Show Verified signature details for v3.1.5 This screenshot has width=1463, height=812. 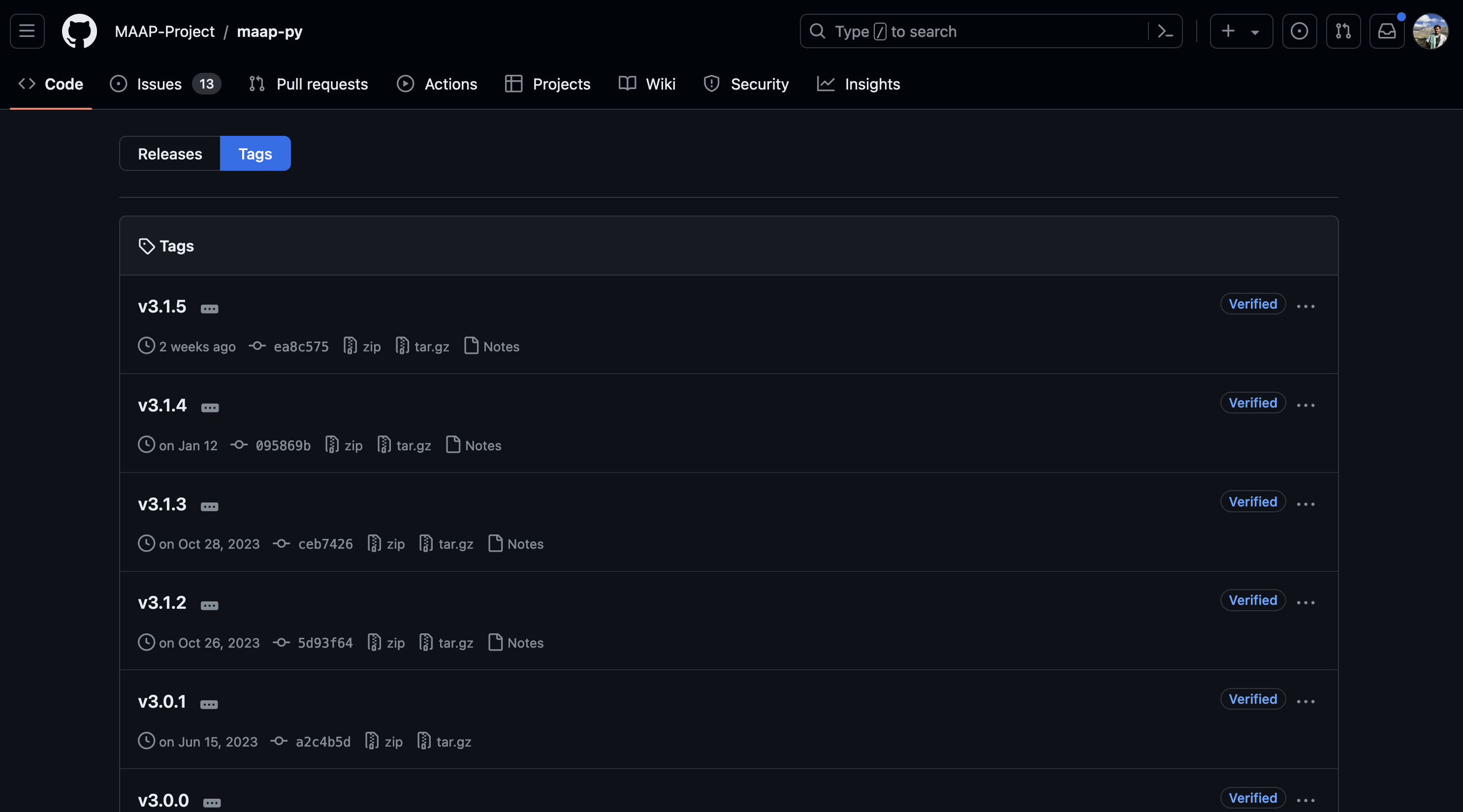1253,304
